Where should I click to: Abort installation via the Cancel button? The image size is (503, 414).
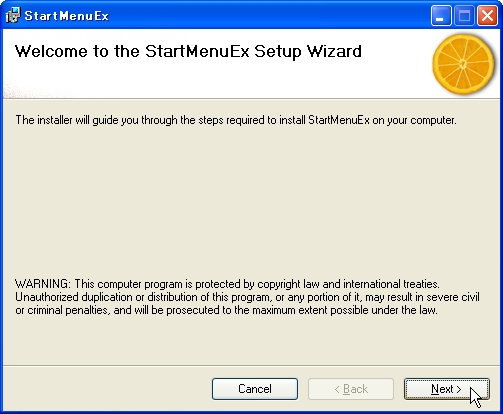[x=255, y=389]
